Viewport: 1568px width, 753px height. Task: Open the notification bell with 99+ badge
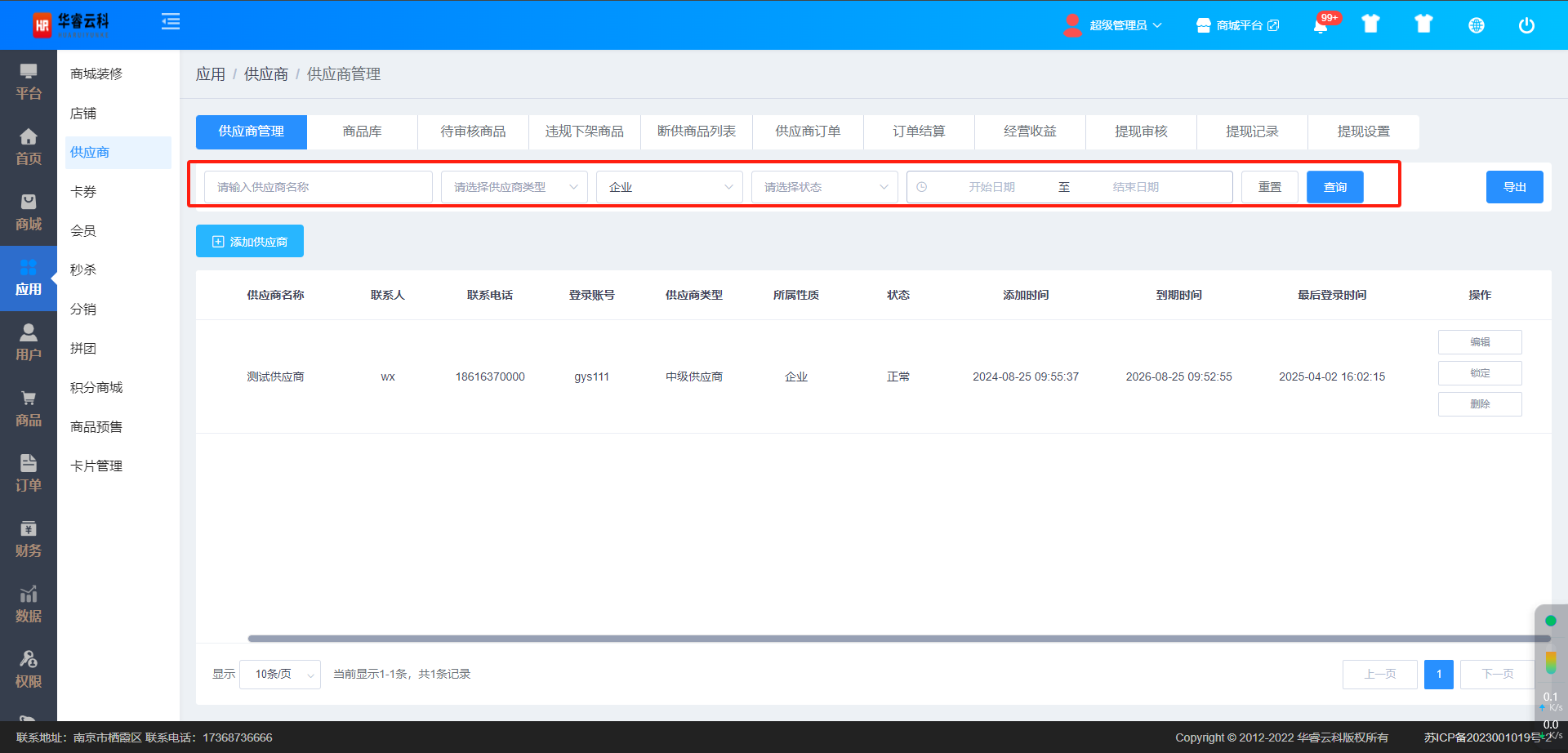pyautogui.click(x=1321, y=25)
